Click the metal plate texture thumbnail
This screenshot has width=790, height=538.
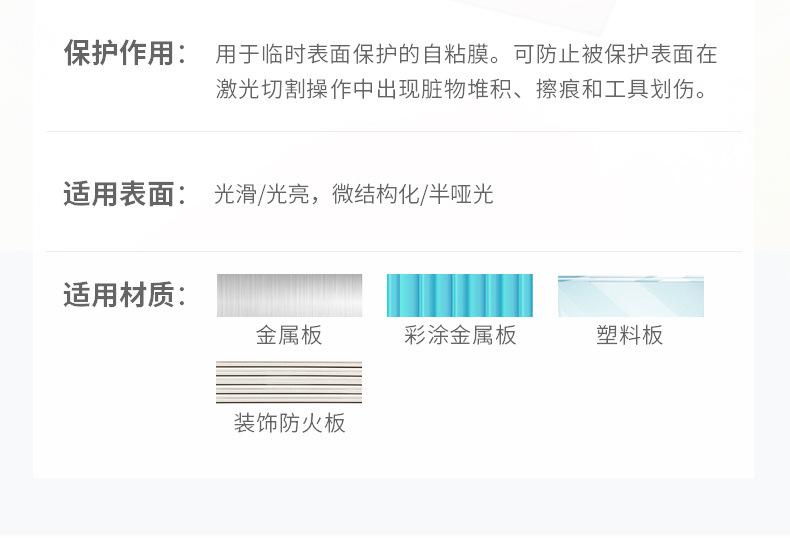[x=289, y=295]
